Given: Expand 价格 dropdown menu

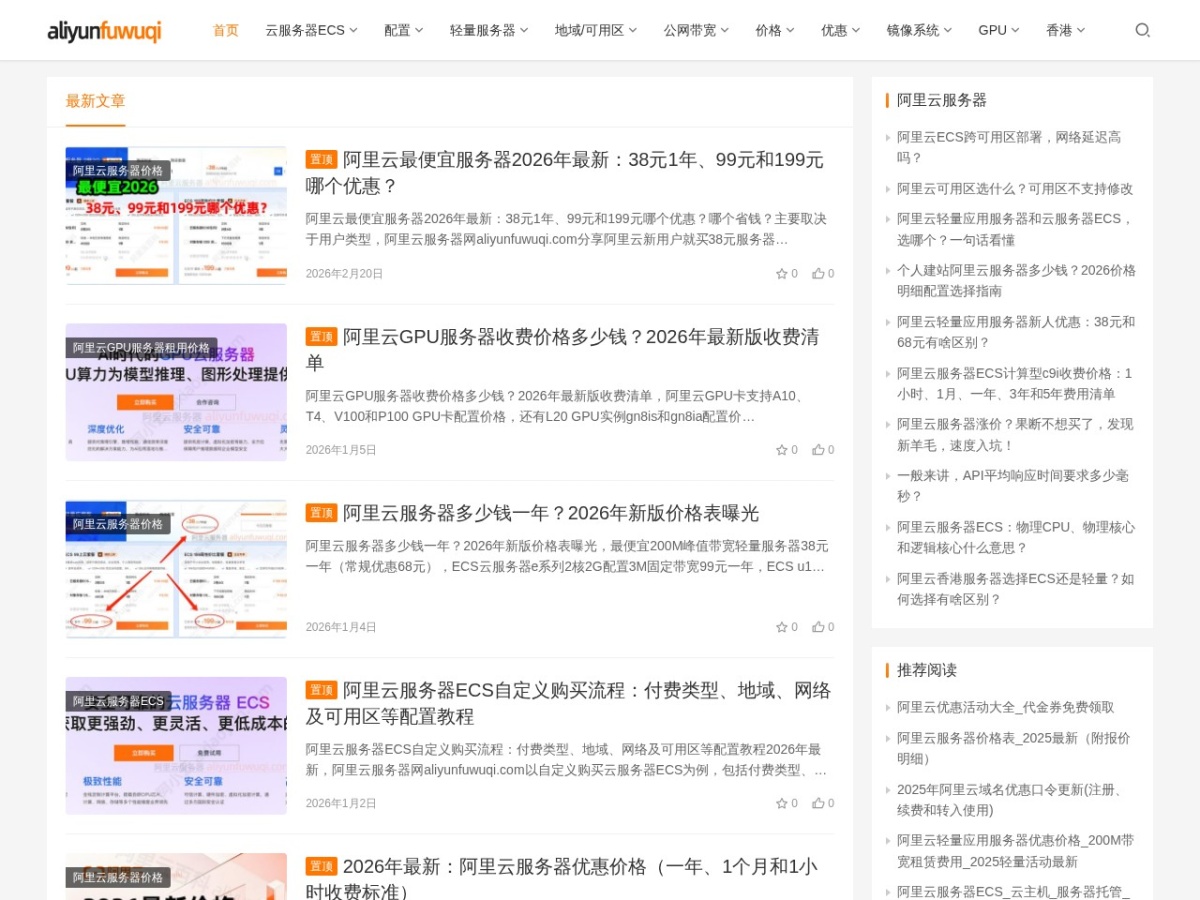Looking at the screenshot, I should [x=775, y=30].
